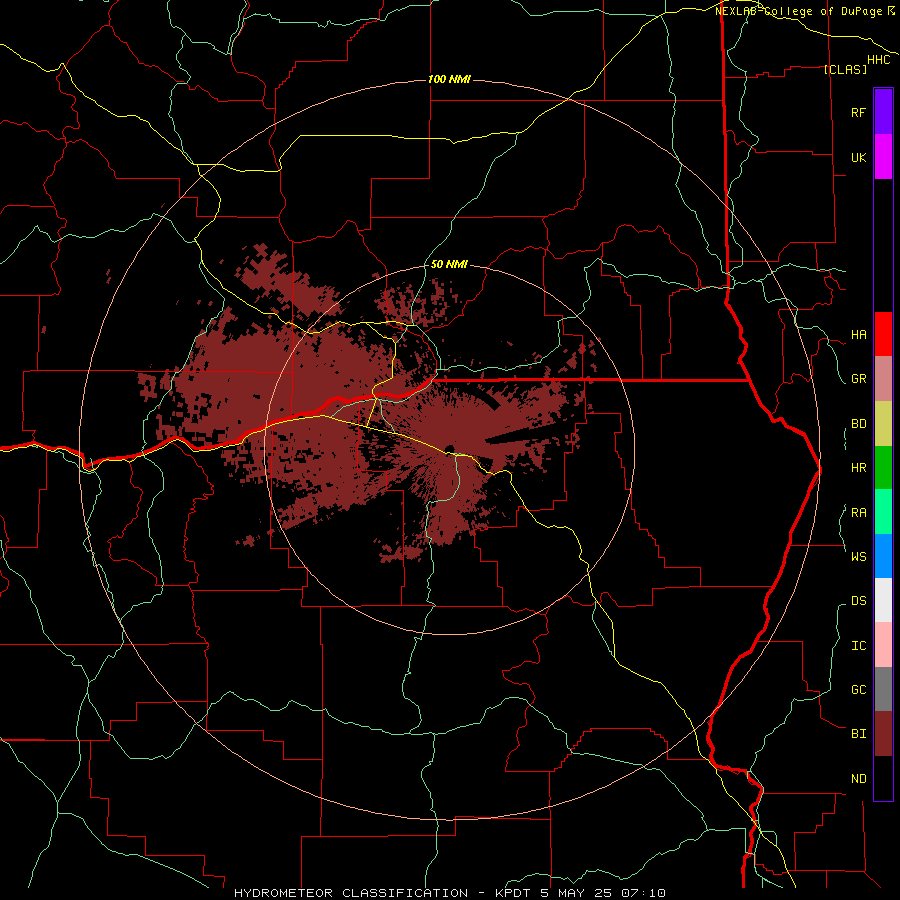900x900 pixels.
Task: Click the DS white legend swatch
Action: pyautogui.click(x=883, y=600)
